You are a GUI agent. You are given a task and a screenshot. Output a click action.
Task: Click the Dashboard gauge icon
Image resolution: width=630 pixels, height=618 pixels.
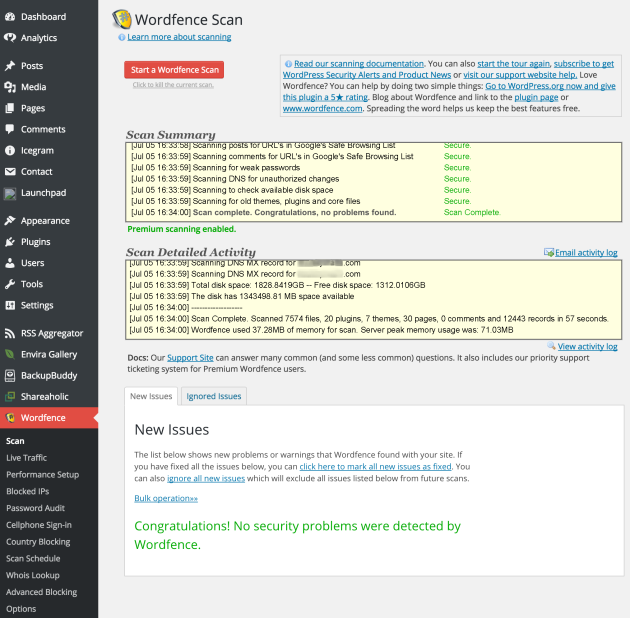click(10, 17)
